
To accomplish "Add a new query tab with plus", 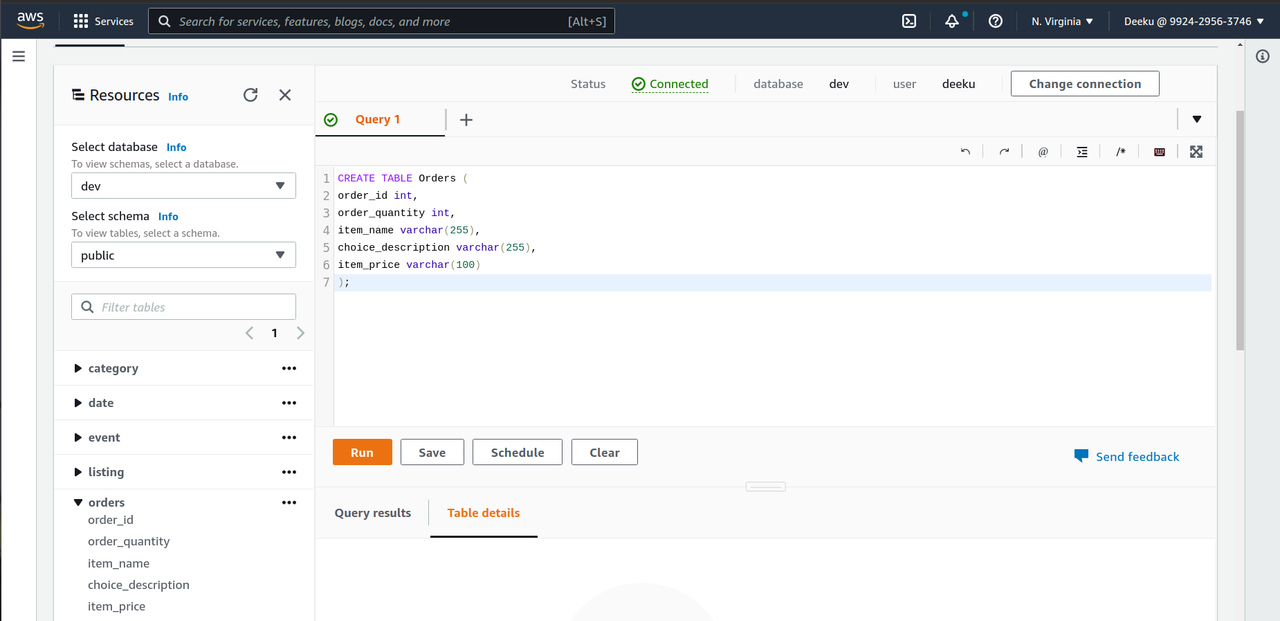I will (466, 120).
